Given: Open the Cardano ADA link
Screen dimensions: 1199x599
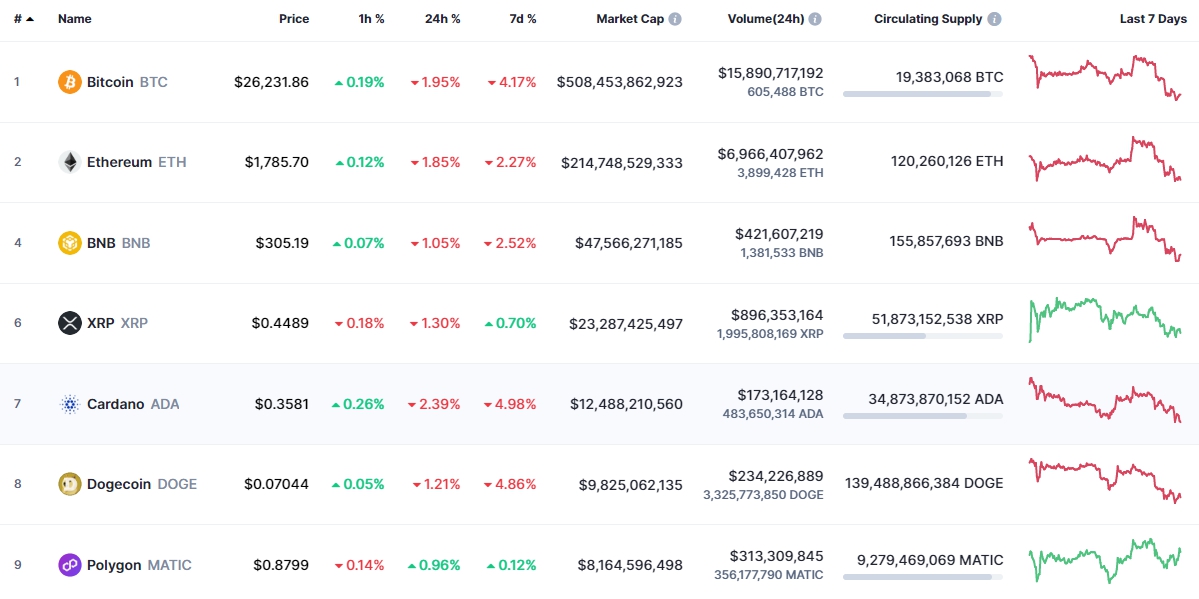Looking at the screenshot, I should coord(119,404).
